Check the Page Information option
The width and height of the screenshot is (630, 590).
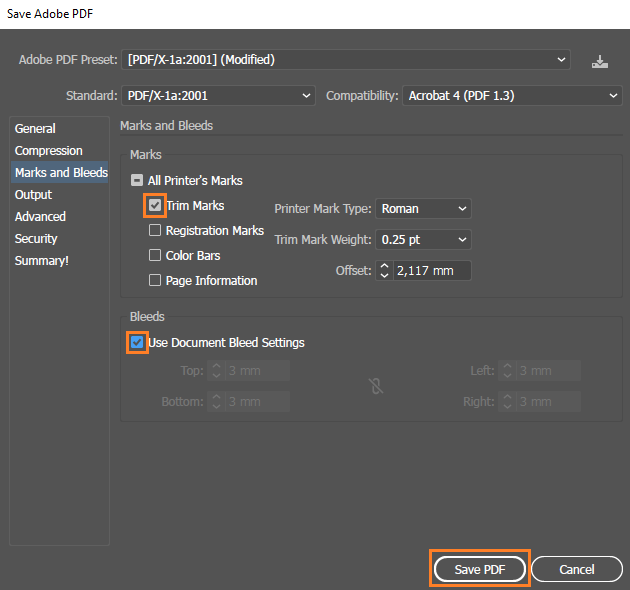coord(155,280)
